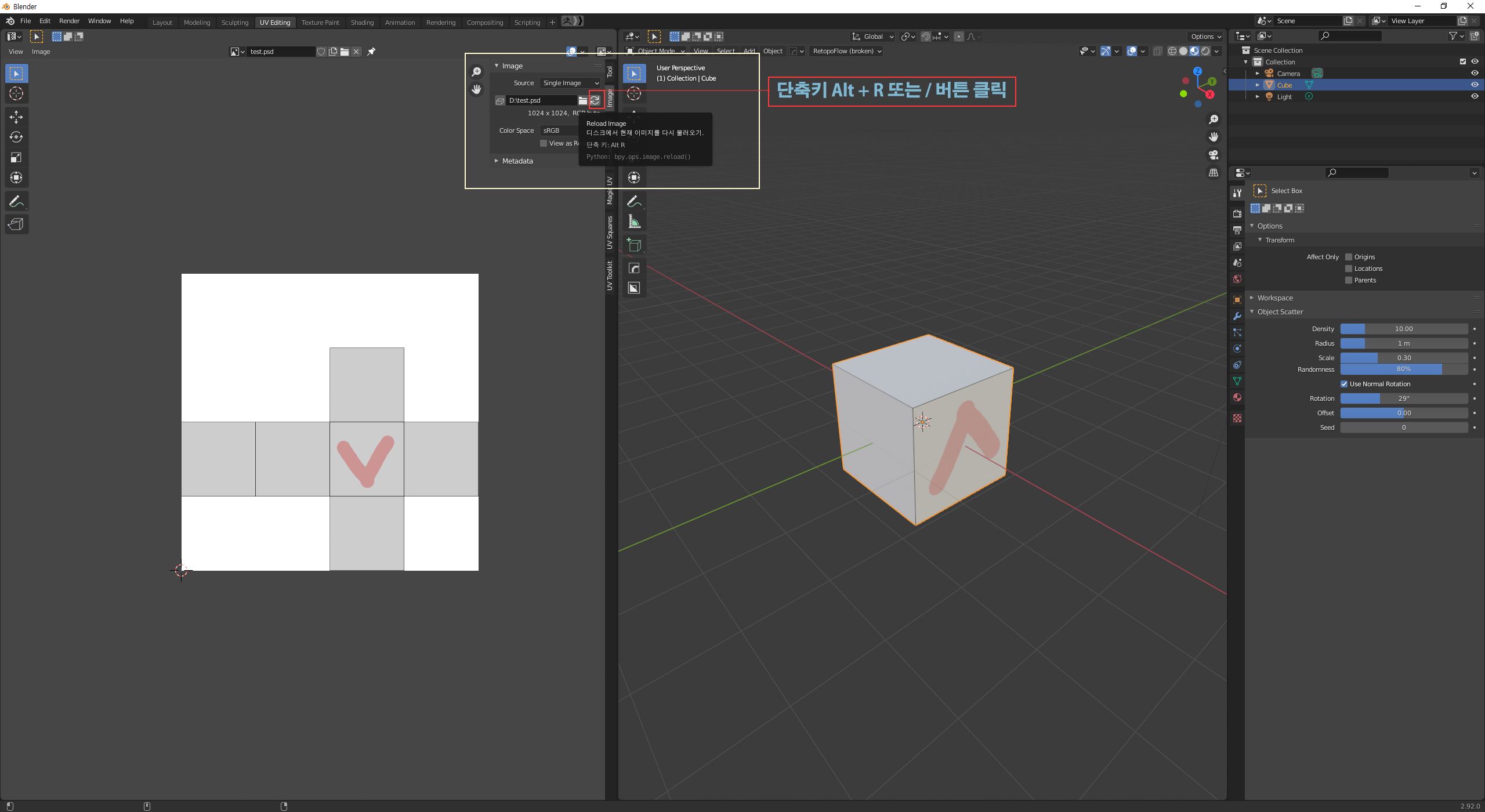Disable Use Normal Rotation checkbox
This screenshot has width=1485, height=812.
[x=1343, y=384]
